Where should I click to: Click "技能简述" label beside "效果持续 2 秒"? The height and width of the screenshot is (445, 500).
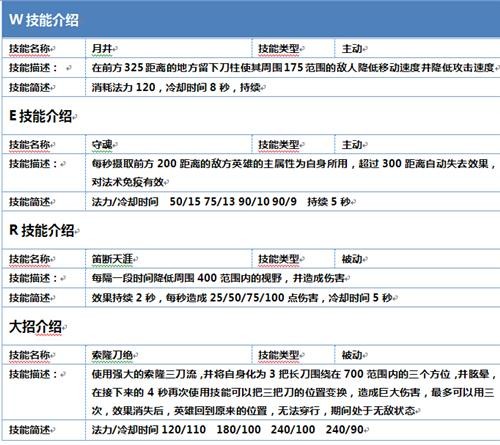(30, 298)
